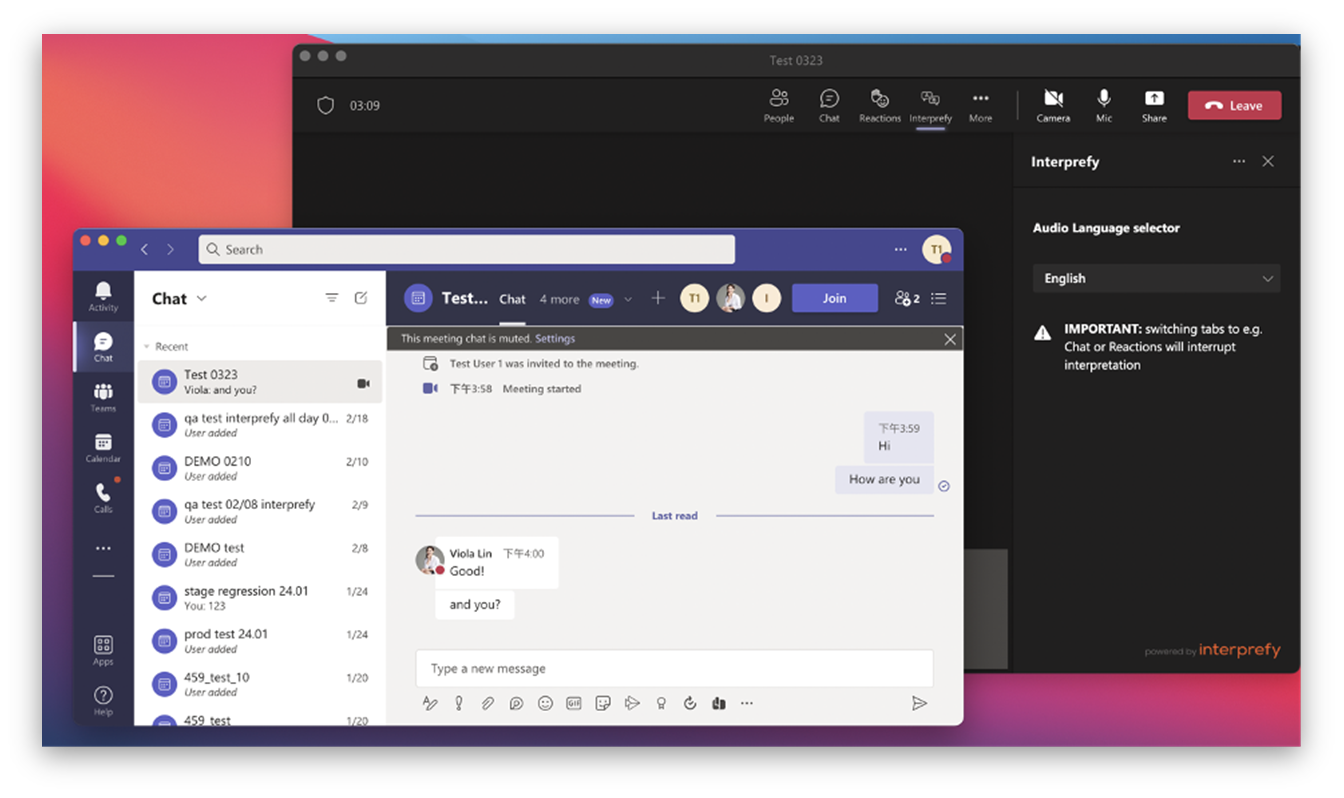The image size is (1344, 798).
Task: Click the Search field in Teams
Action: (466, 249)
